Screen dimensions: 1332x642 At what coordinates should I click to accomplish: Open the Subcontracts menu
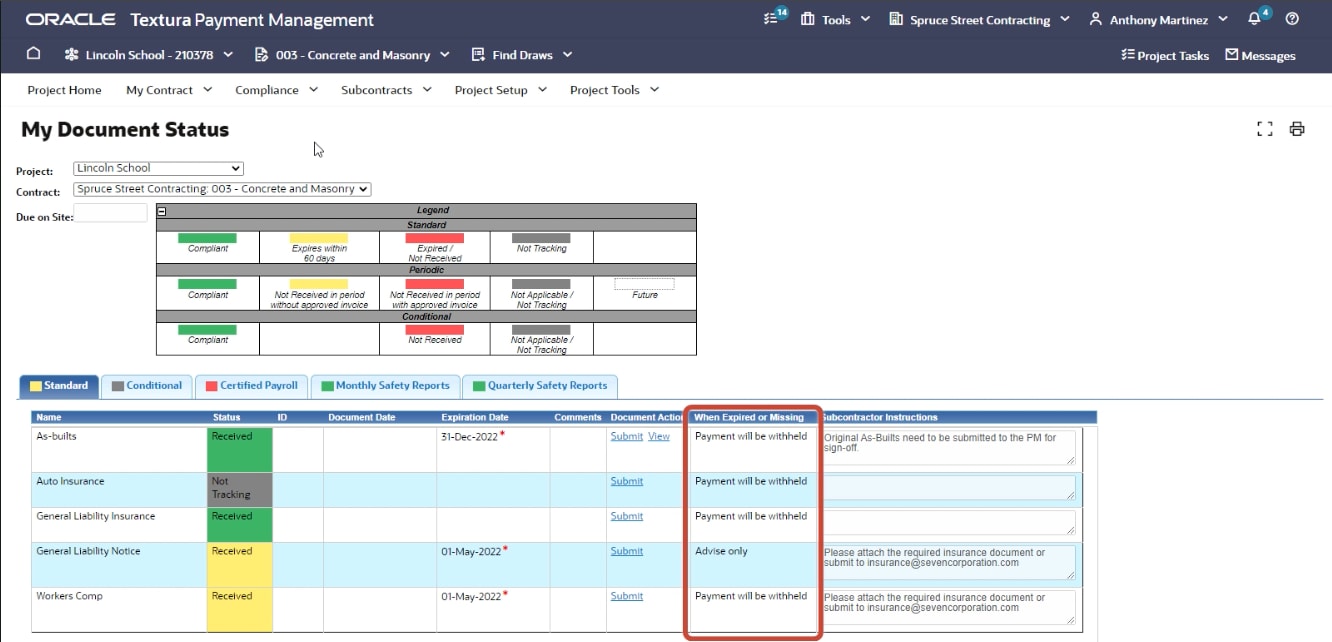click(386, 90)
